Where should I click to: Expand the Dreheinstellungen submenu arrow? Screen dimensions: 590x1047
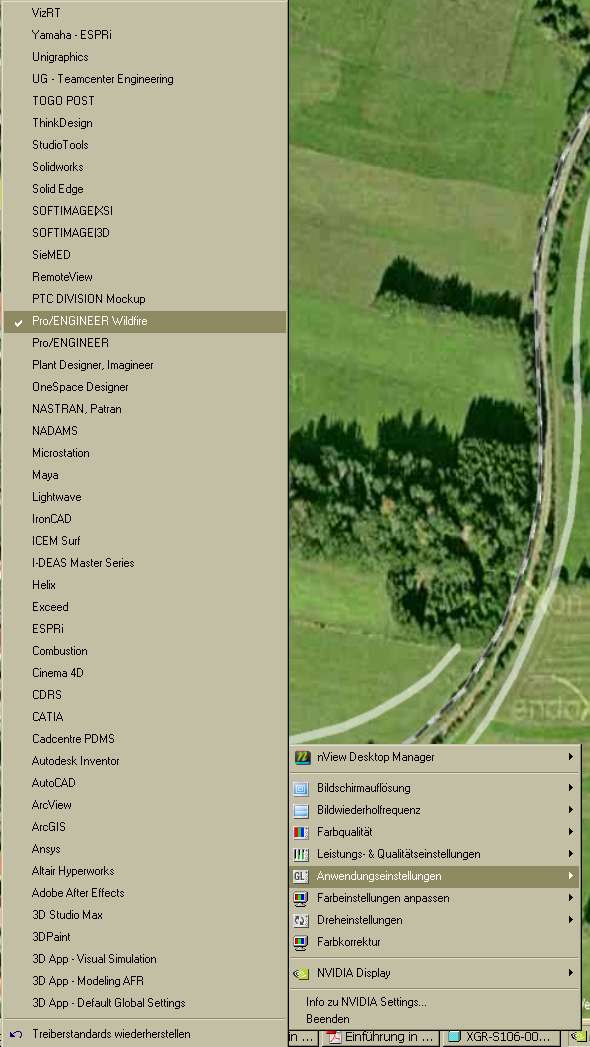pos(571,920)
